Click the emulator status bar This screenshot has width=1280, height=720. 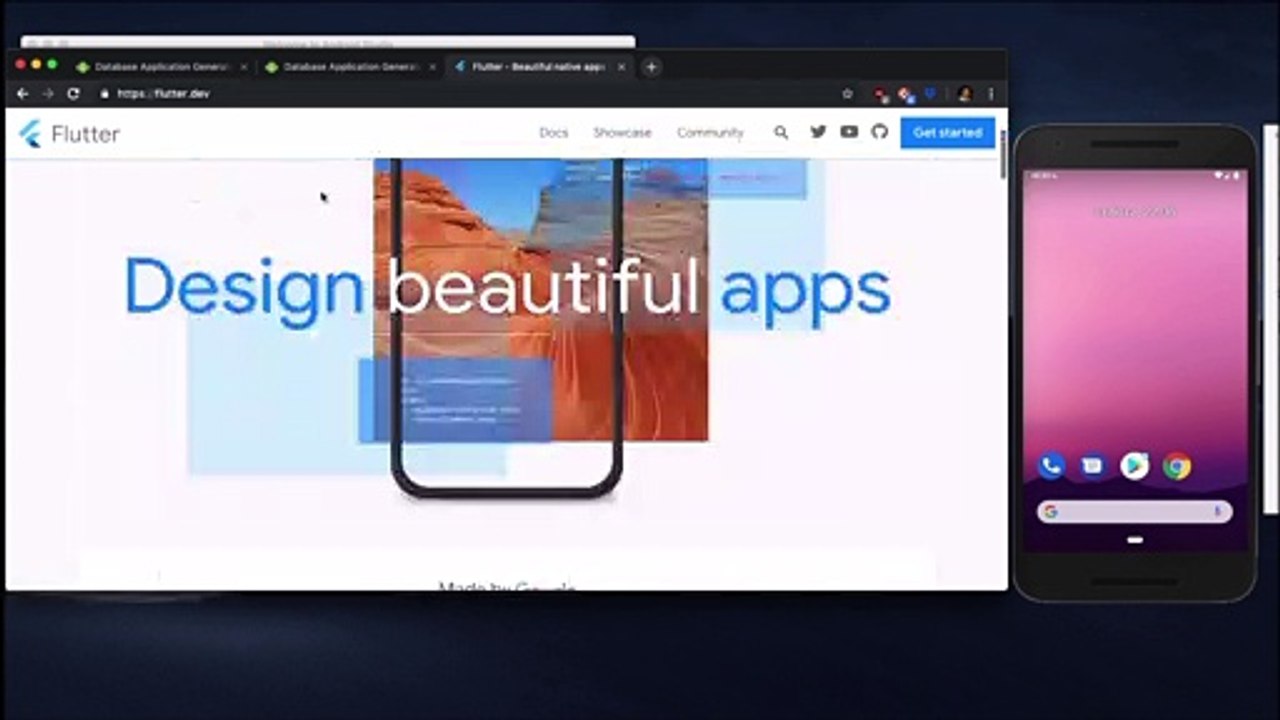pos(1135,176)
